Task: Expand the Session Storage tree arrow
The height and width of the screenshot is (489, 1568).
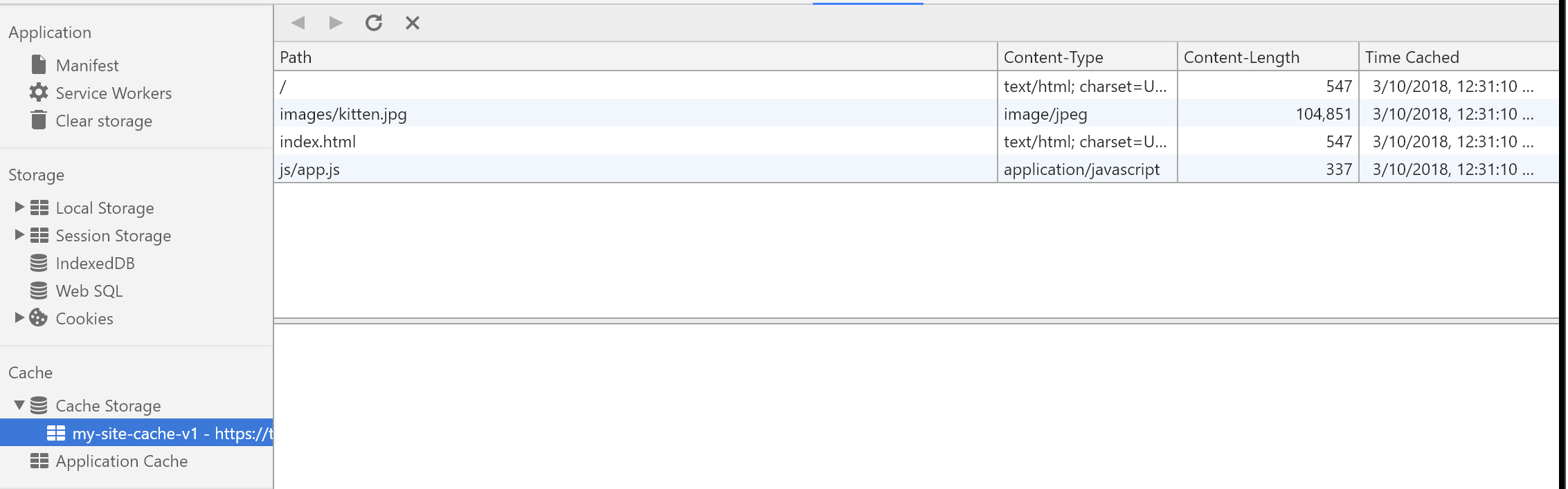Action: click(19, 234)
